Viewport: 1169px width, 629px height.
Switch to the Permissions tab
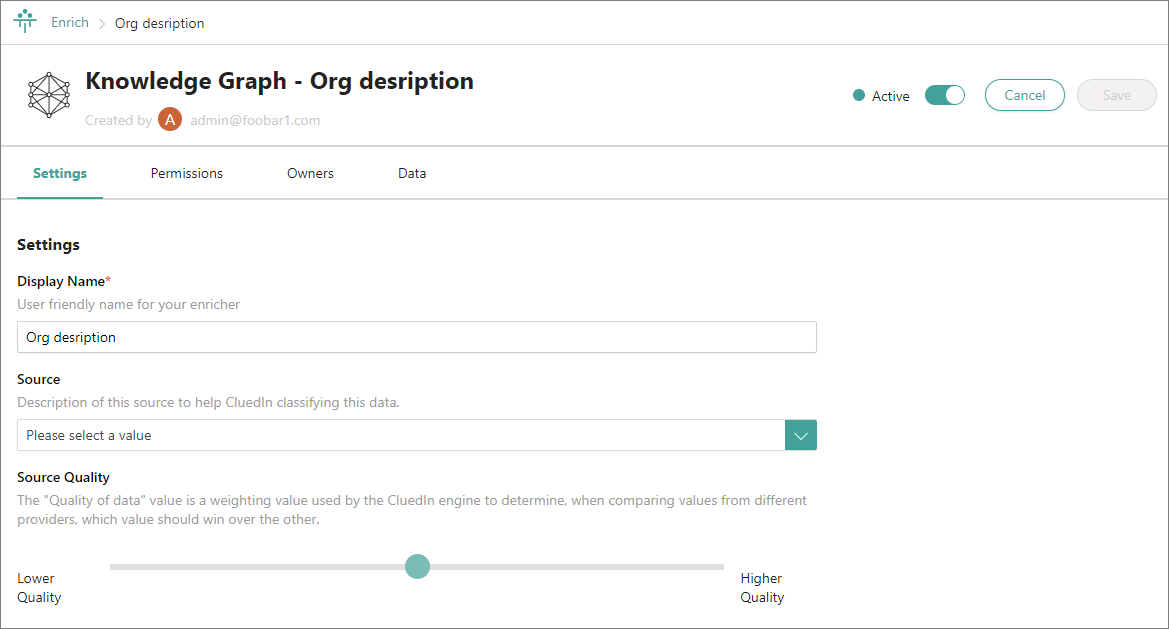[x=186, y=172]
